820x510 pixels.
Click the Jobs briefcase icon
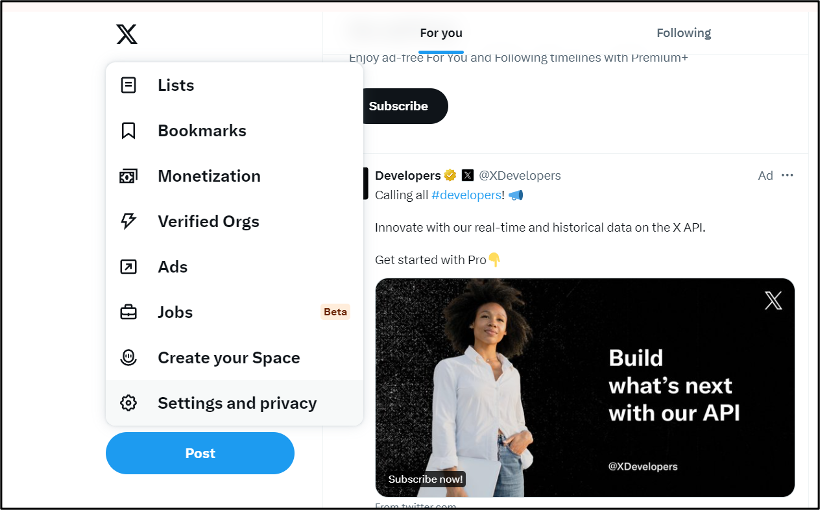pyautogui.click(x=128, y=312)
